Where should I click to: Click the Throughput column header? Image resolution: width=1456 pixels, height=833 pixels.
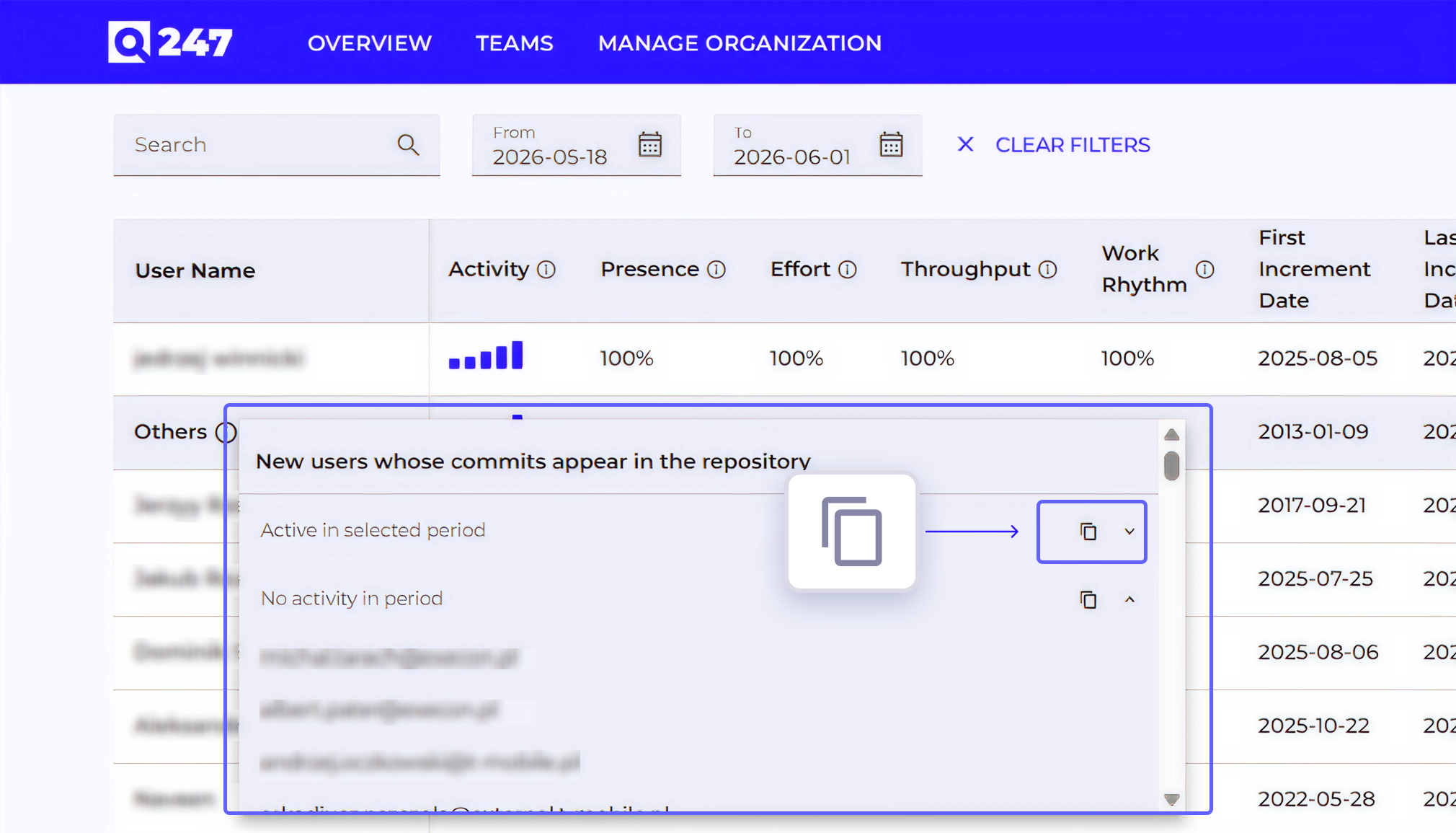pos(965,269)
